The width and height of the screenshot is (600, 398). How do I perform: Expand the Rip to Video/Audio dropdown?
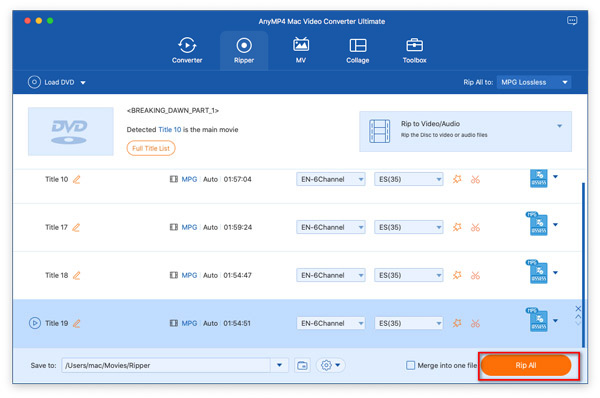tap(559, 126)
